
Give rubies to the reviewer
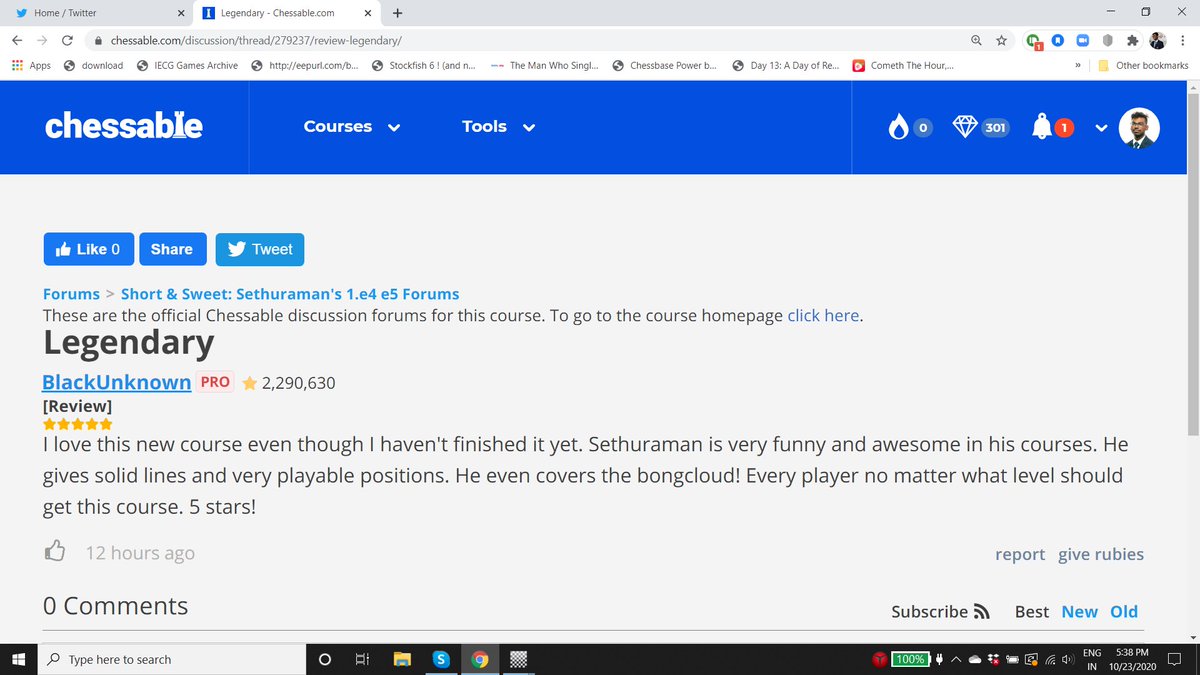click(x=1101, y=554)
